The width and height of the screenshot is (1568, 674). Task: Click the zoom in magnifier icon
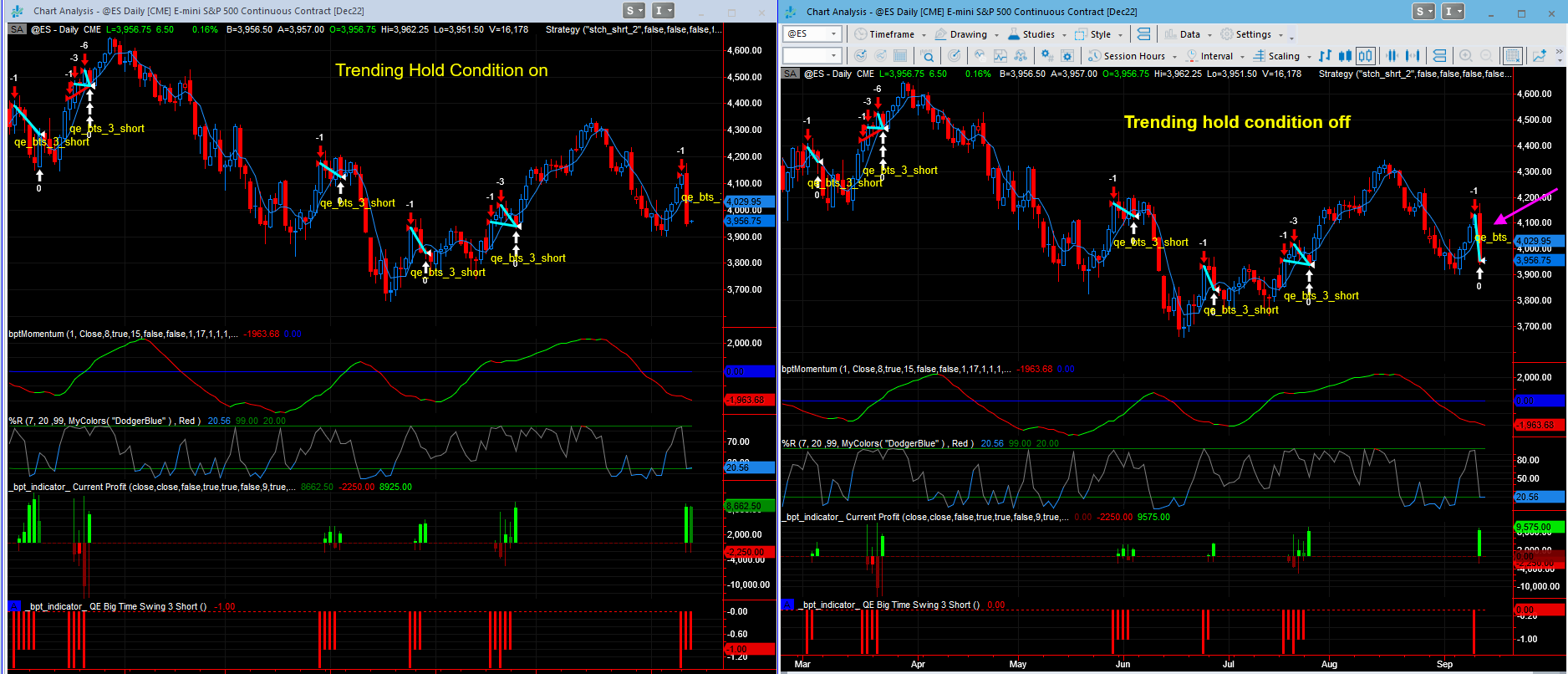(1465, 56)
